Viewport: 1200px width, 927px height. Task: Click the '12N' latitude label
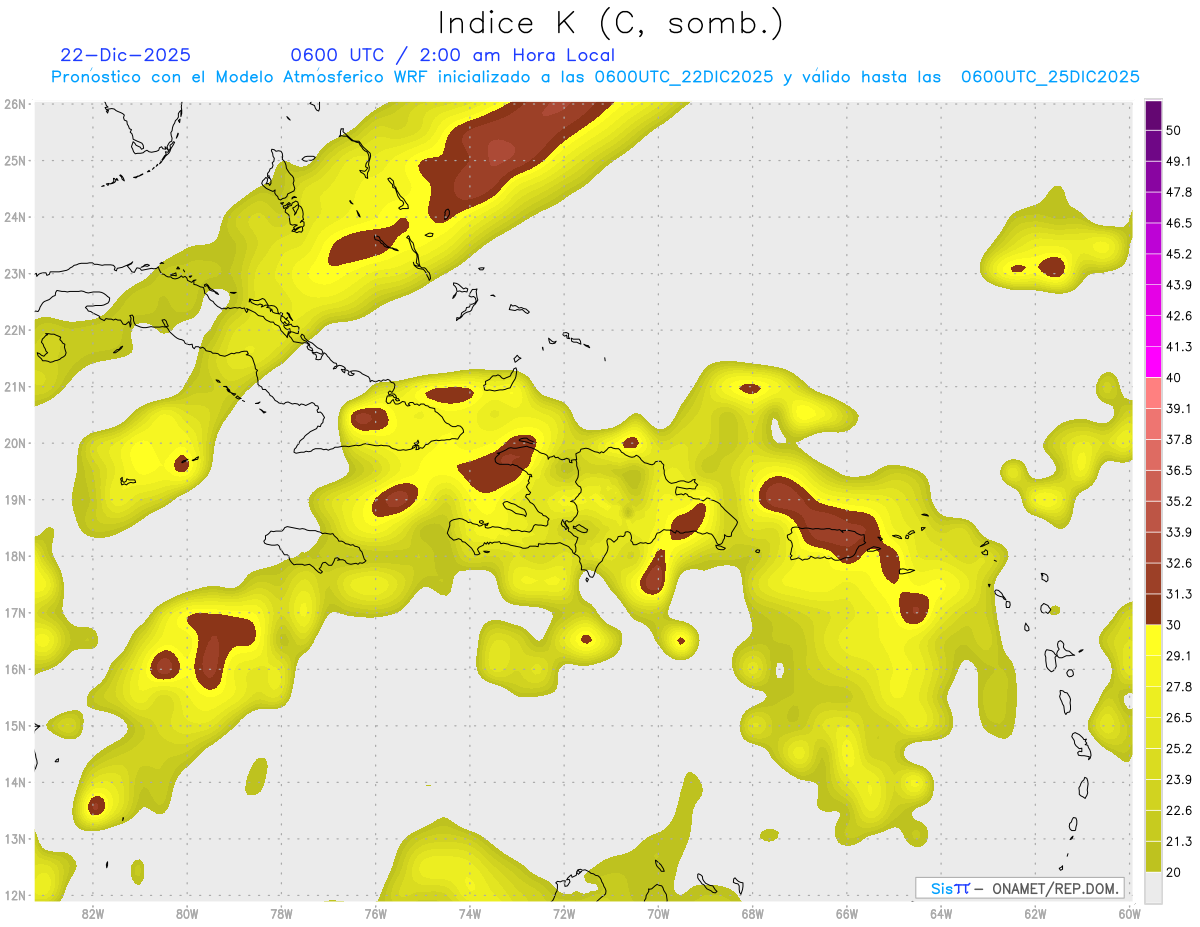pyautogui.click(x=15, y=895)
